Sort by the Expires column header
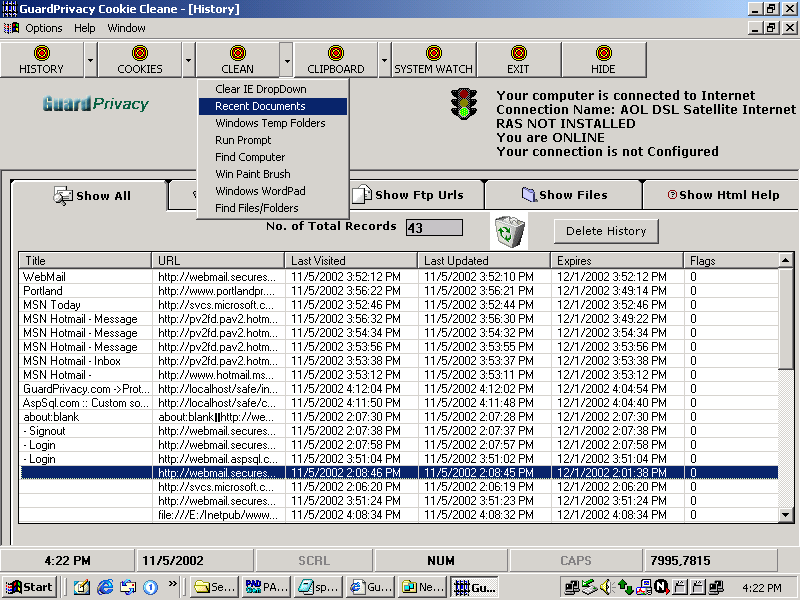The width and height of the screenshot is (800, 600). (x=617, y=261)
